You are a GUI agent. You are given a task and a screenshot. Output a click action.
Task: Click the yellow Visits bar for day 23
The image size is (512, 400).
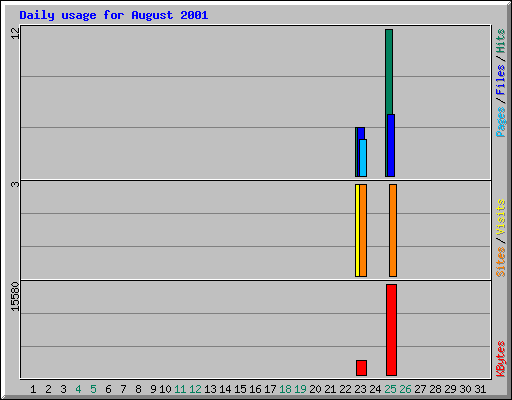pos(357,230)
